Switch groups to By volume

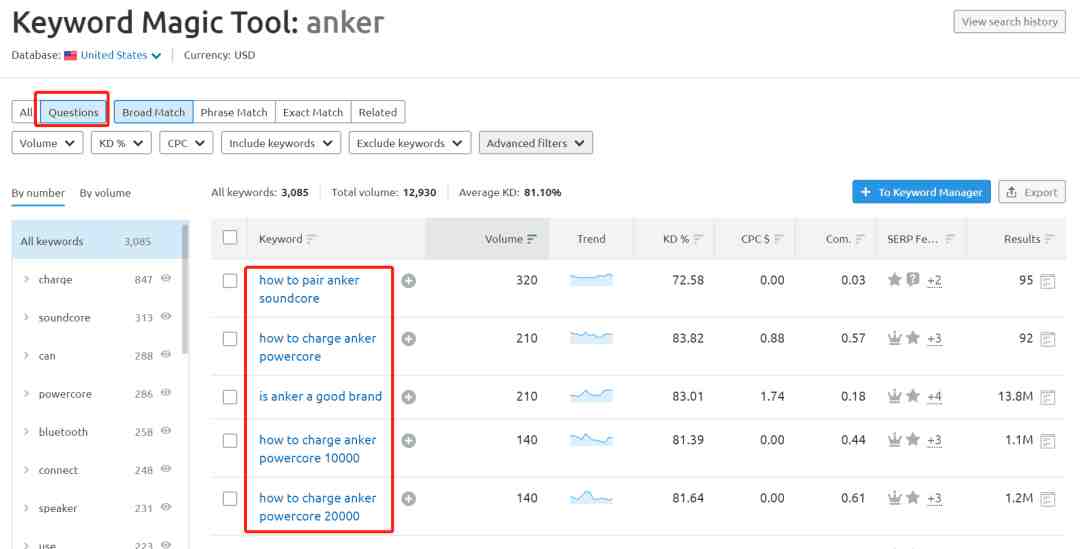105,194
